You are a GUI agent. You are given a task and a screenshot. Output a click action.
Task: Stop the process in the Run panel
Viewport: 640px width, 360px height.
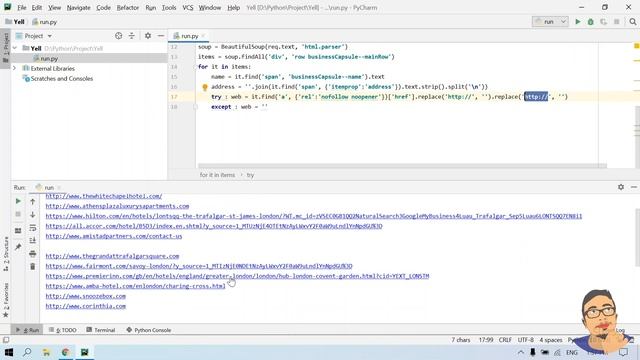[x=18, y=214]
